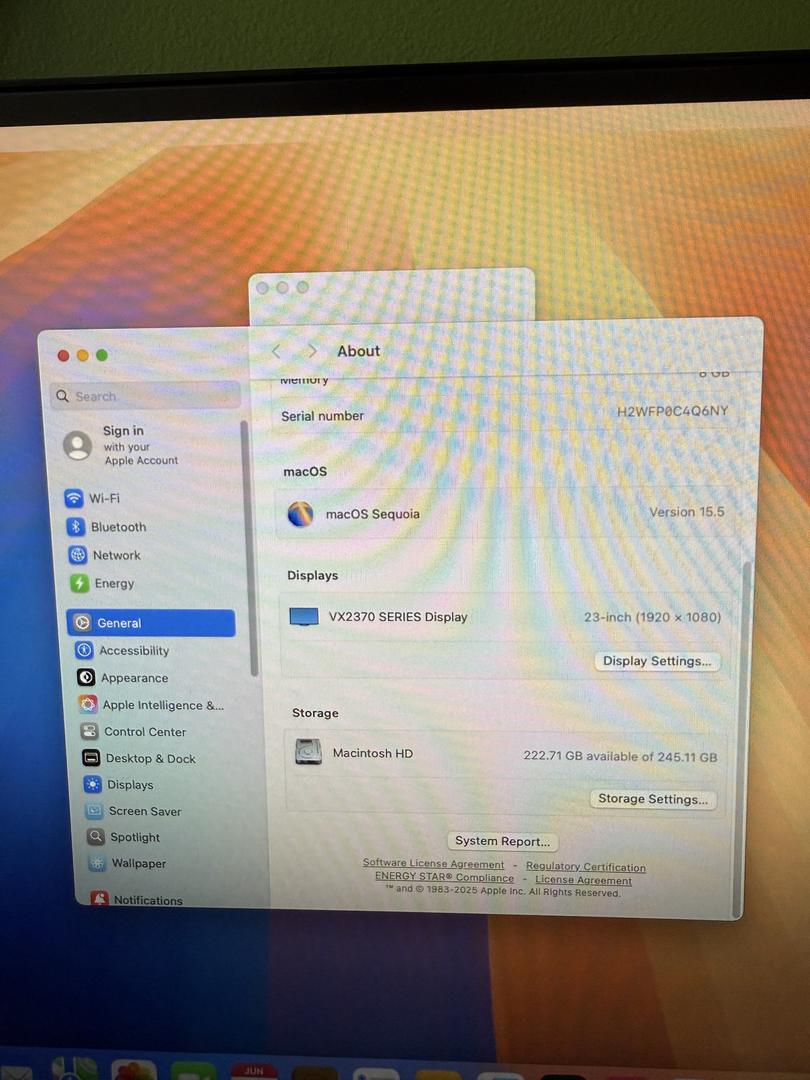Open Wi-Fi settings in sidebar
The image size is (810, 1080).
pos(92,498)
